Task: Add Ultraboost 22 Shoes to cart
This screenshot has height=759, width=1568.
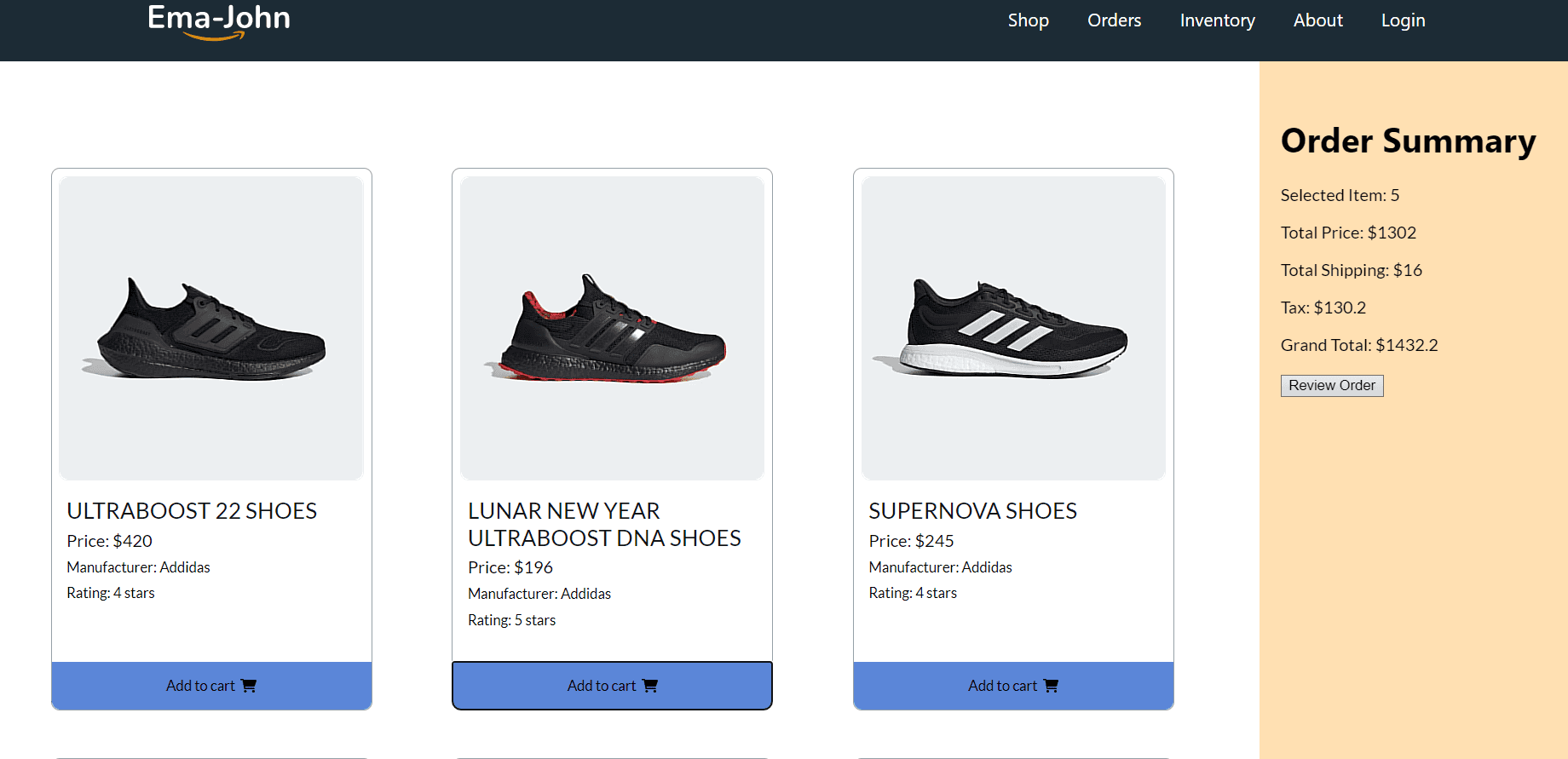Action: [x=211, y=686]
